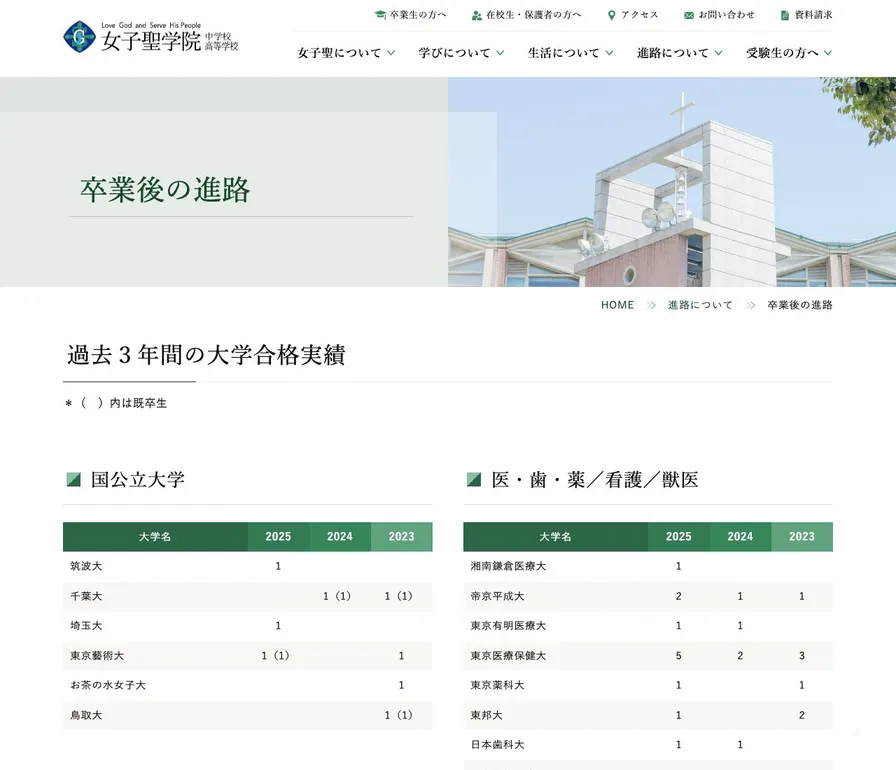Open the 卒業生の方へ link
The width and height of the screenshot is (896, 770).
pyautogui.click(x=418, y=15)
